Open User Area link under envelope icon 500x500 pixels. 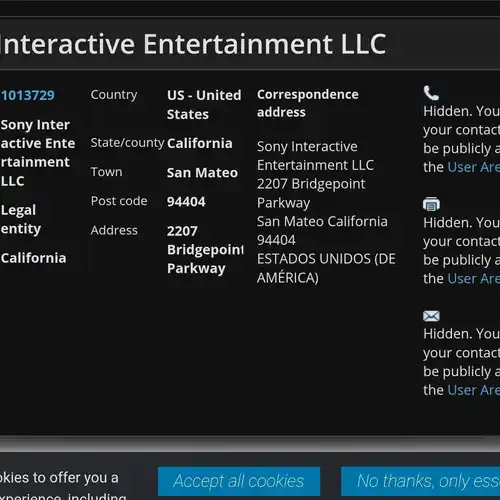[474, 390]
